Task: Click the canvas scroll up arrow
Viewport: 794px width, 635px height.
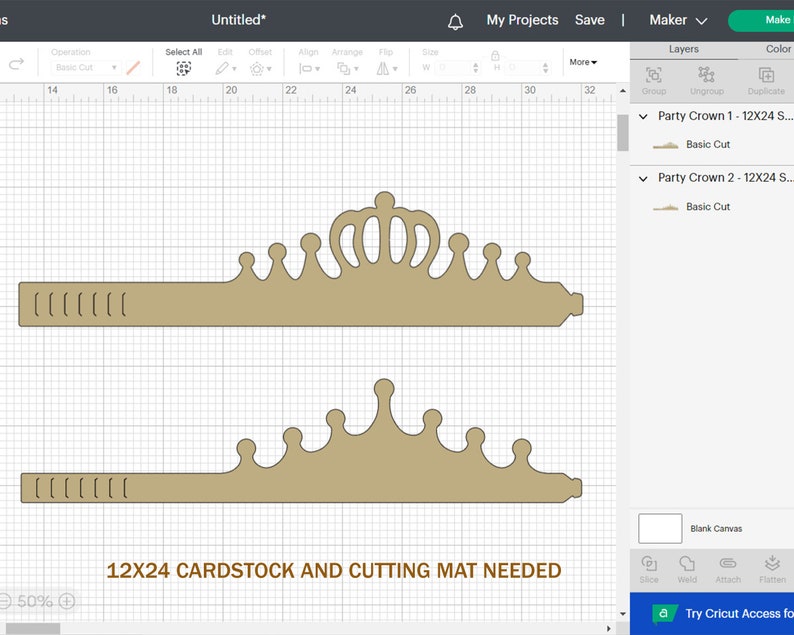Action: coord(622,91)
